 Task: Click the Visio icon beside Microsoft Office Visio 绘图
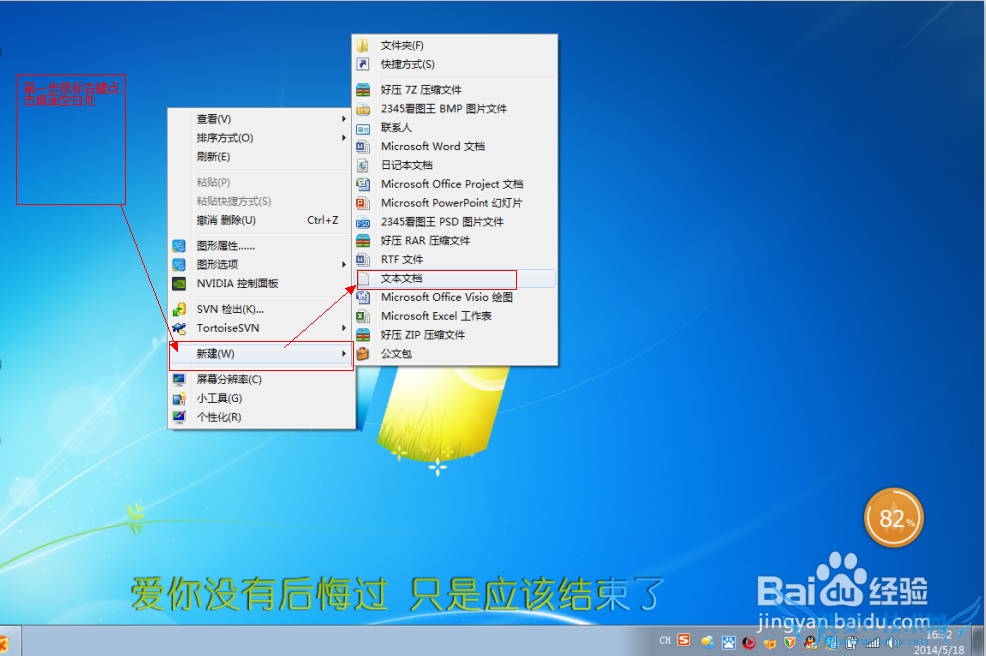[363, 297]
